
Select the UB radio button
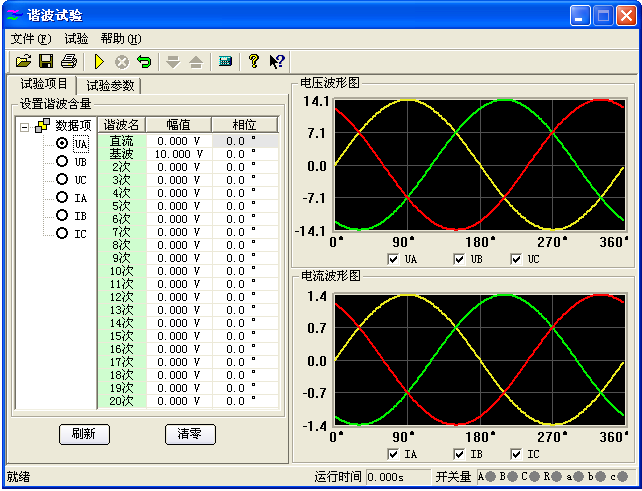[62, 161]
